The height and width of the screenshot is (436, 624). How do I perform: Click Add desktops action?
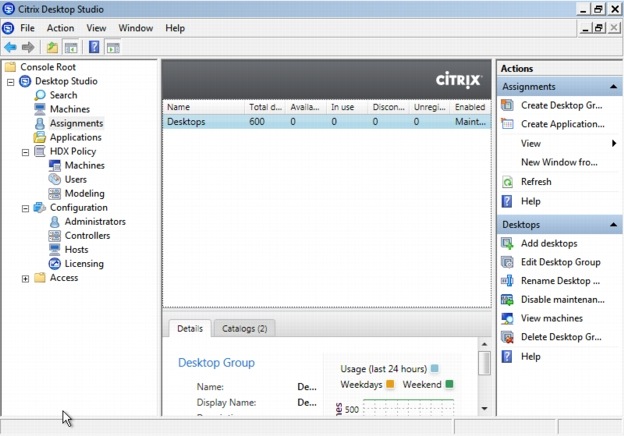click(x=549, y=243)
